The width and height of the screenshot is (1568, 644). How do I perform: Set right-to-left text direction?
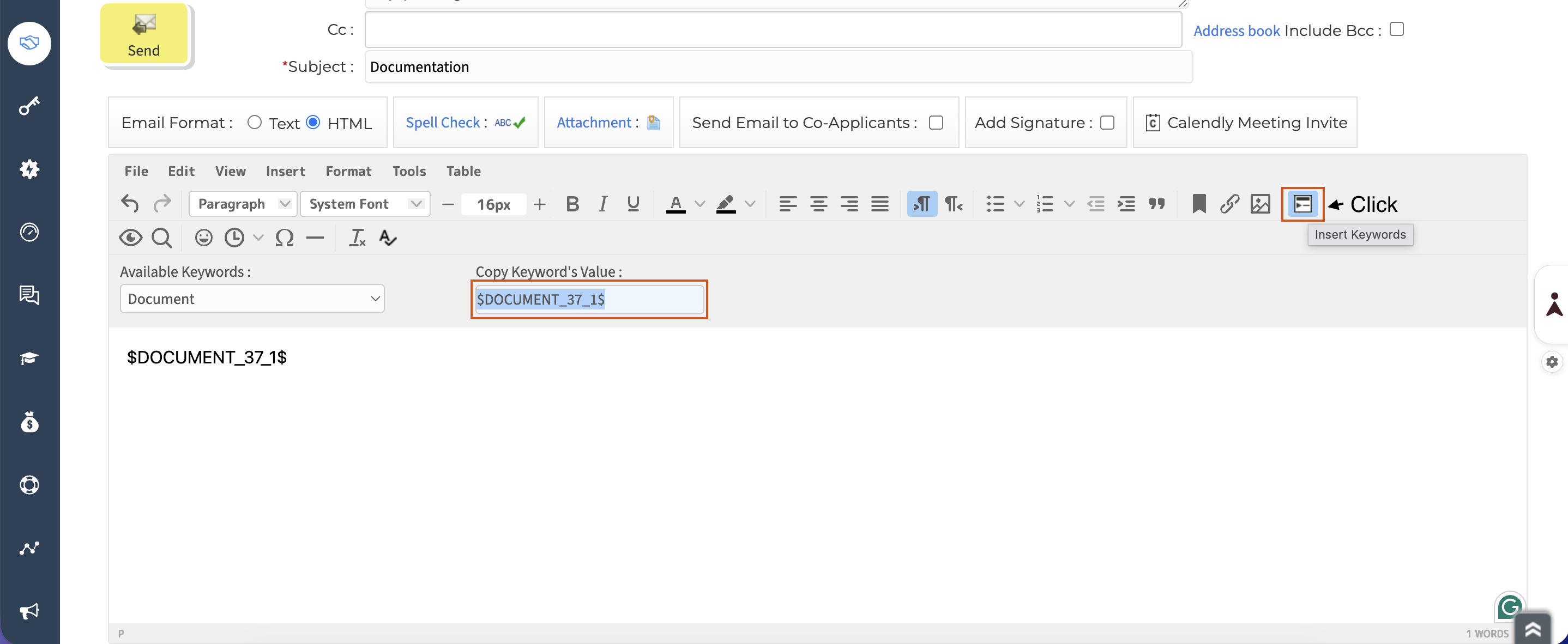click(953, 204)
